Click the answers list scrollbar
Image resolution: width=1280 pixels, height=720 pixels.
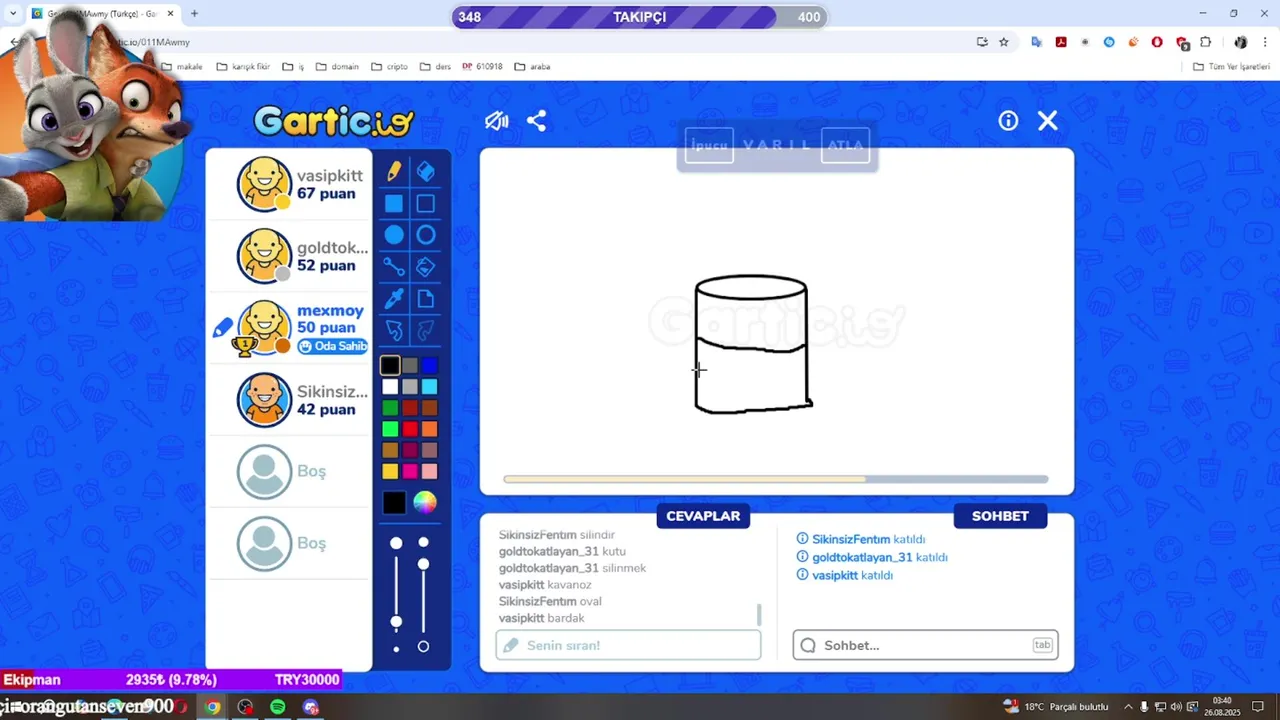(758, 615)
